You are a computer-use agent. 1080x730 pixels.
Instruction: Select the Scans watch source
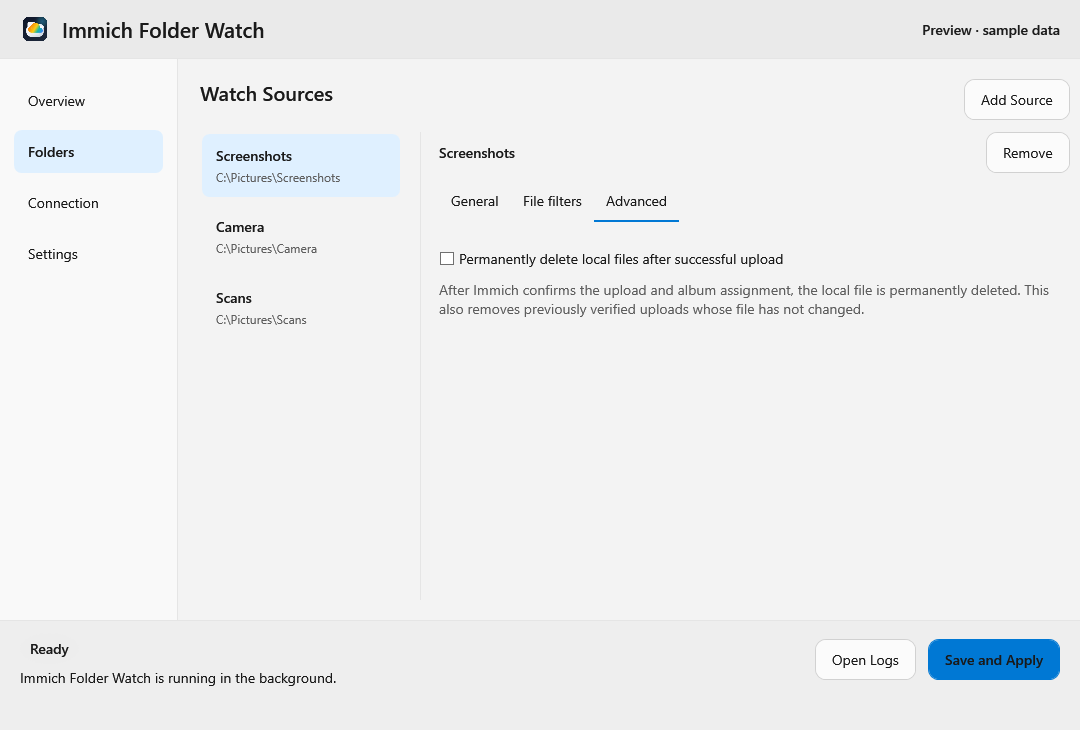pos(301,308)
